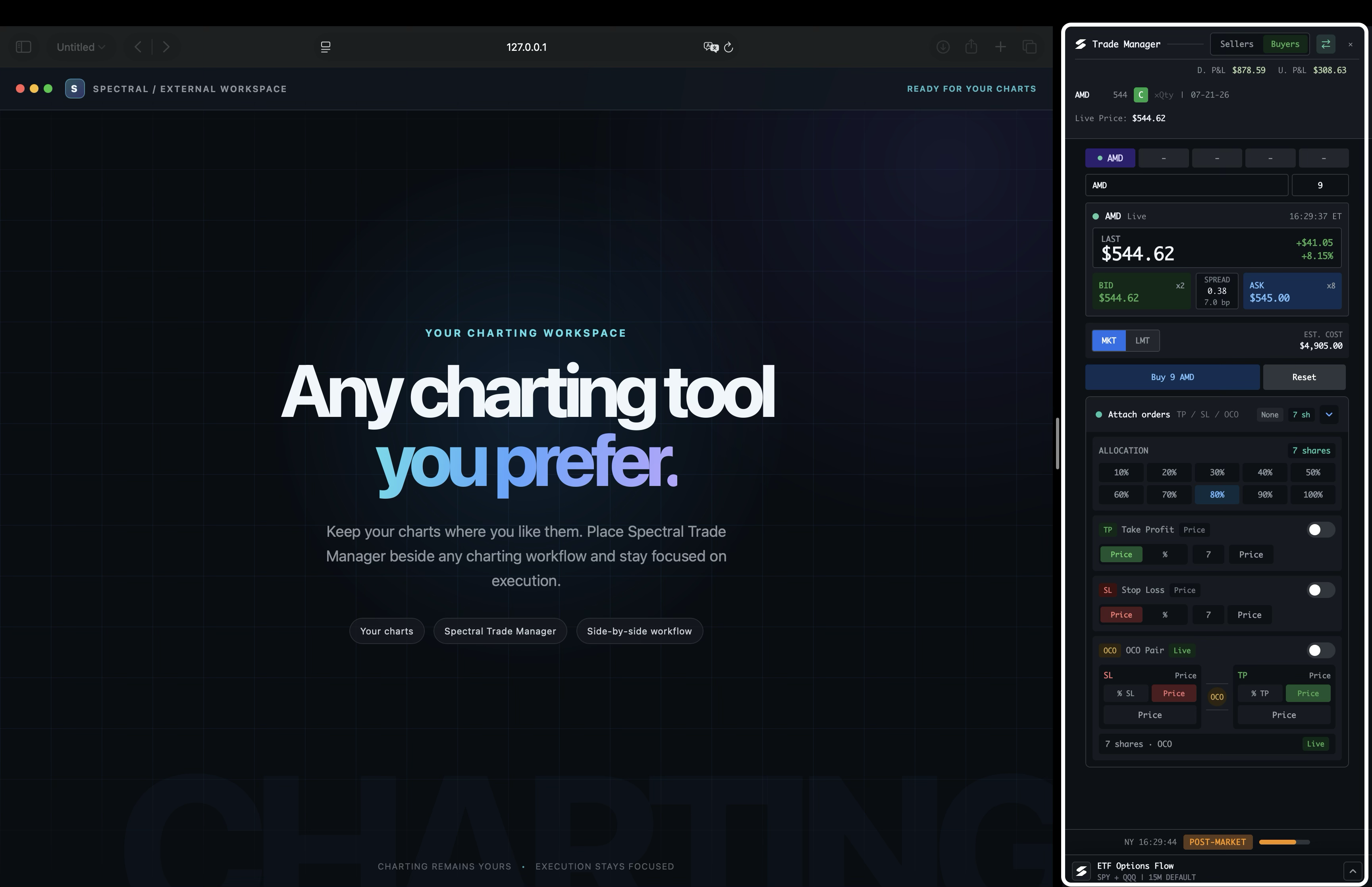Toggle the browser sidebar icon
The height and width of the screenshot is (887, 1372).
[23, 47]
